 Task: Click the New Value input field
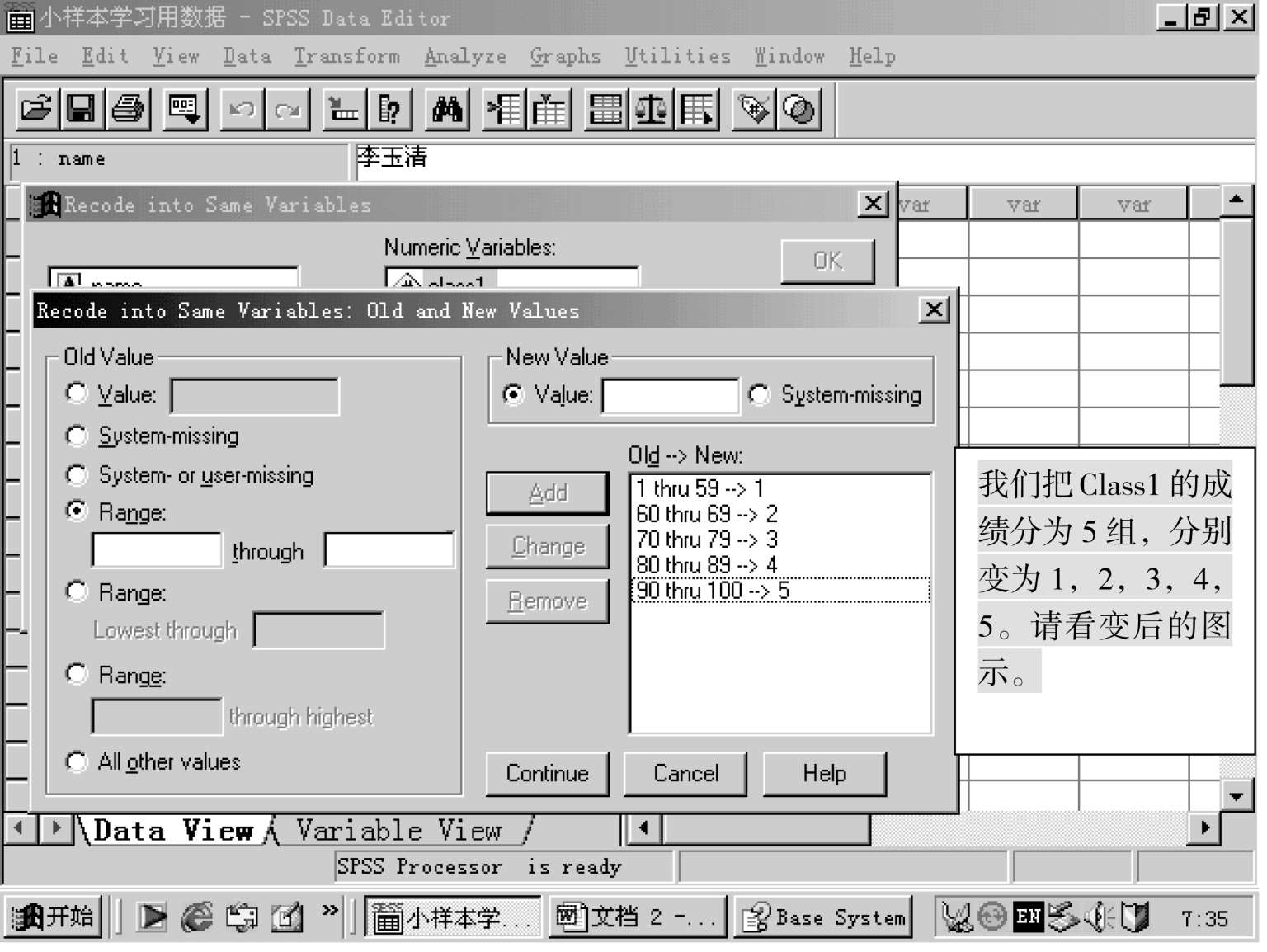click(x=670, y=396)
